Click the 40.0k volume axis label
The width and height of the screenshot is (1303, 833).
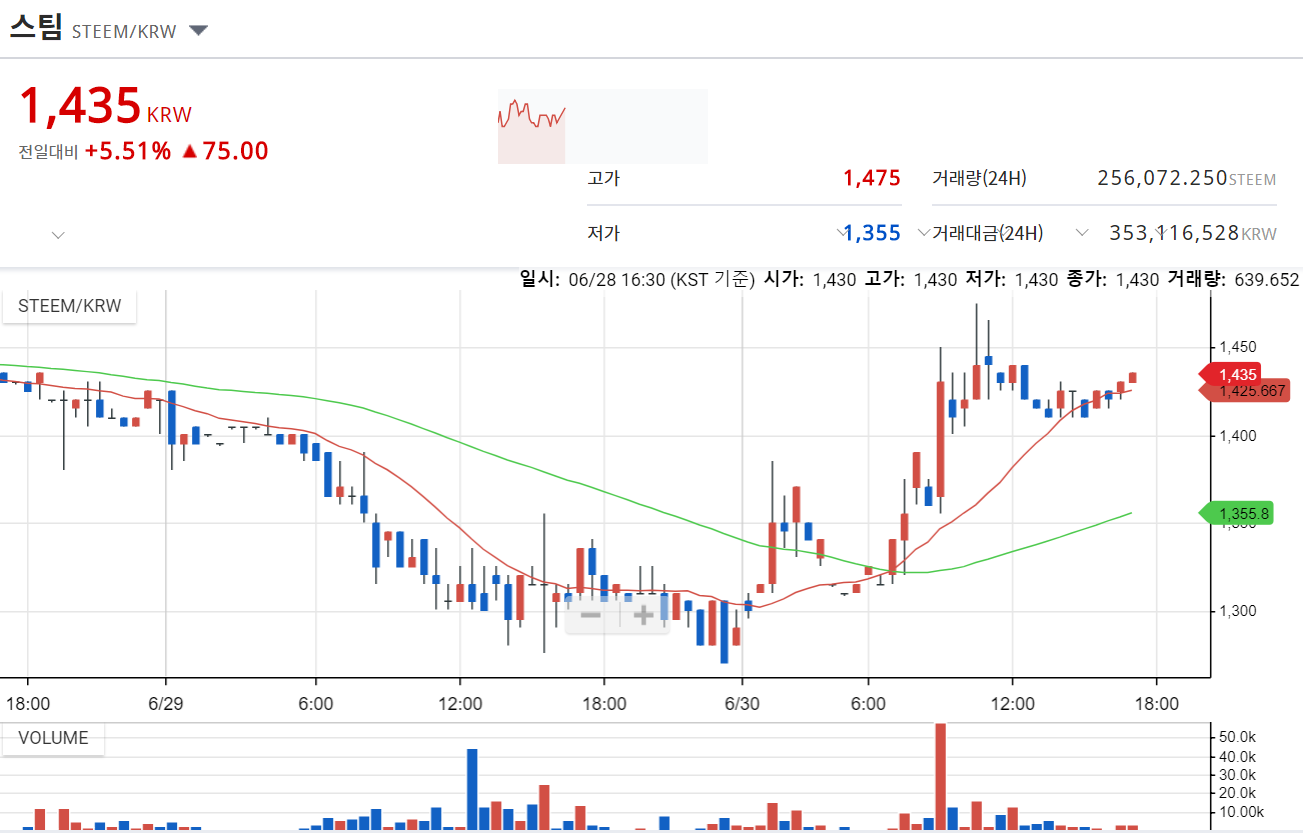(1238, 756)
